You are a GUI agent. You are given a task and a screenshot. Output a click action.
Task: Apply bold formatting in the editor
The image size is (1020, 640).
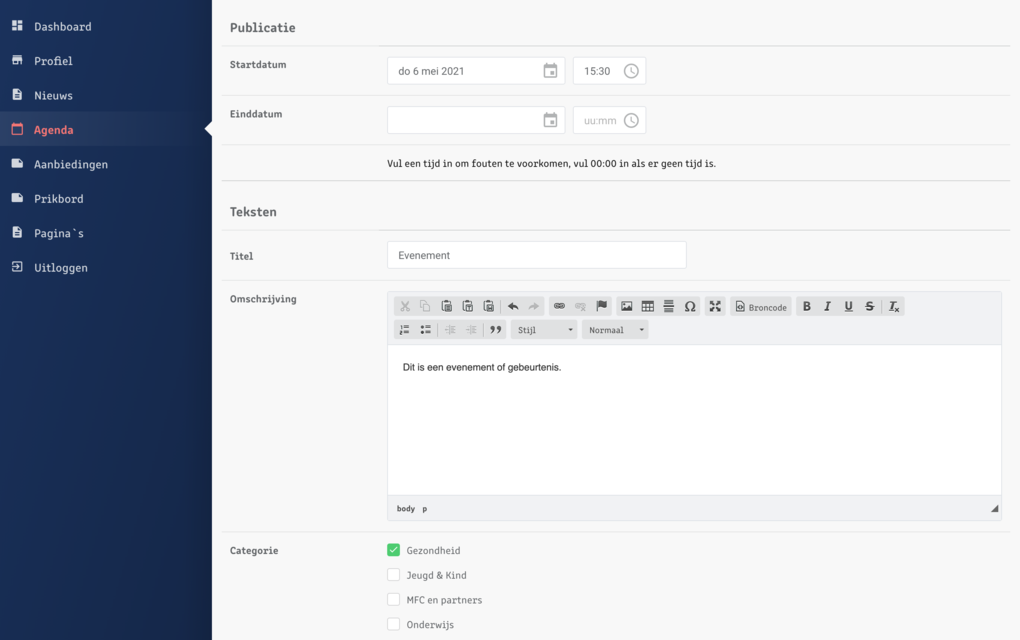coord(807,307)
